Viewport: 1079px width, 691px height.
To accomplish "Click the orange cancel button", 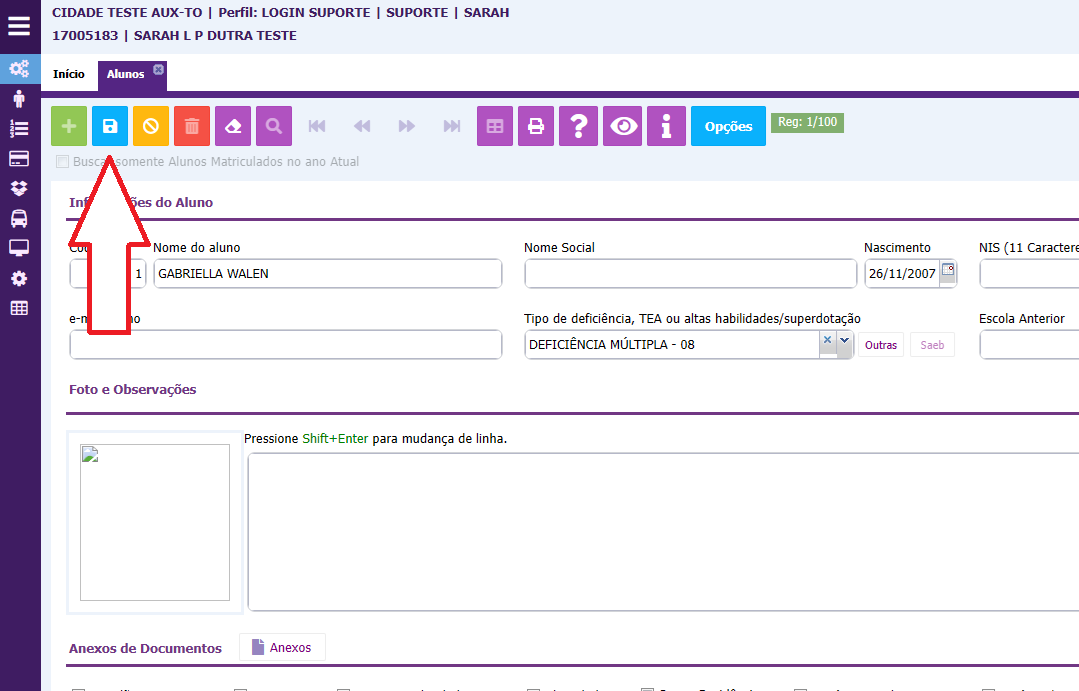I will point(151,126).
